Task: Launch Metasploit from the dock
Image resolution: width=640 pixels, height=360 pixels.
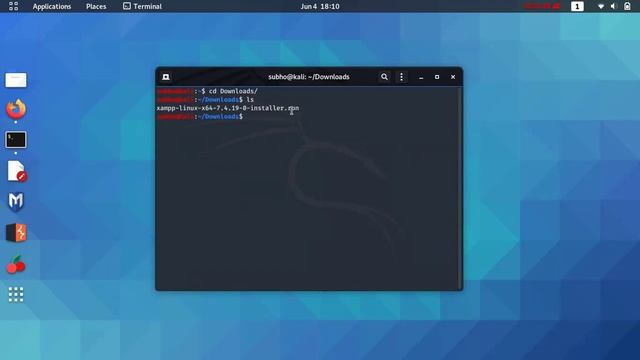Action: point(16,202)
